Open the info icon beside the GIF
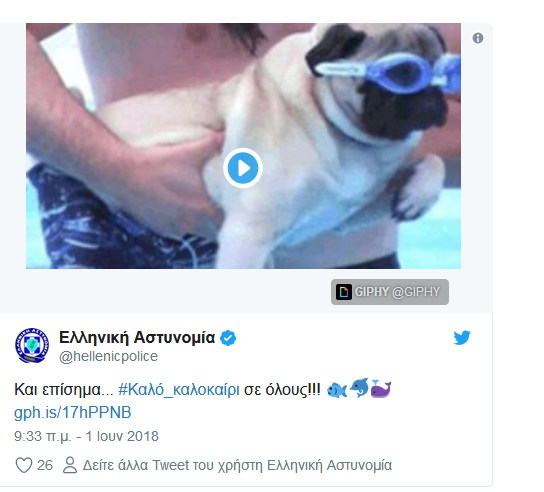The height and width of the screenshot is (492, 544). (x=478, y=38)
